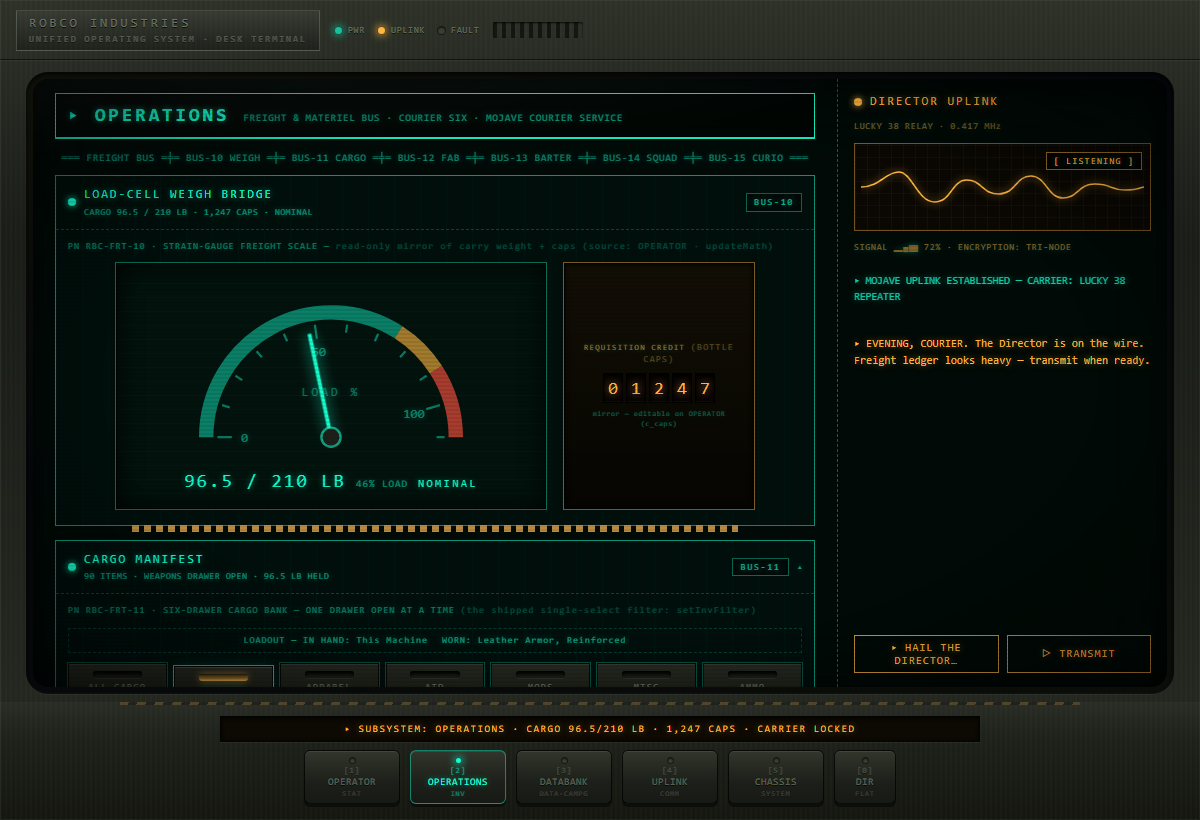Switch to the OPERATOR subsystem tab
This screenshot has width=1200, height=820.
point(352,777)
